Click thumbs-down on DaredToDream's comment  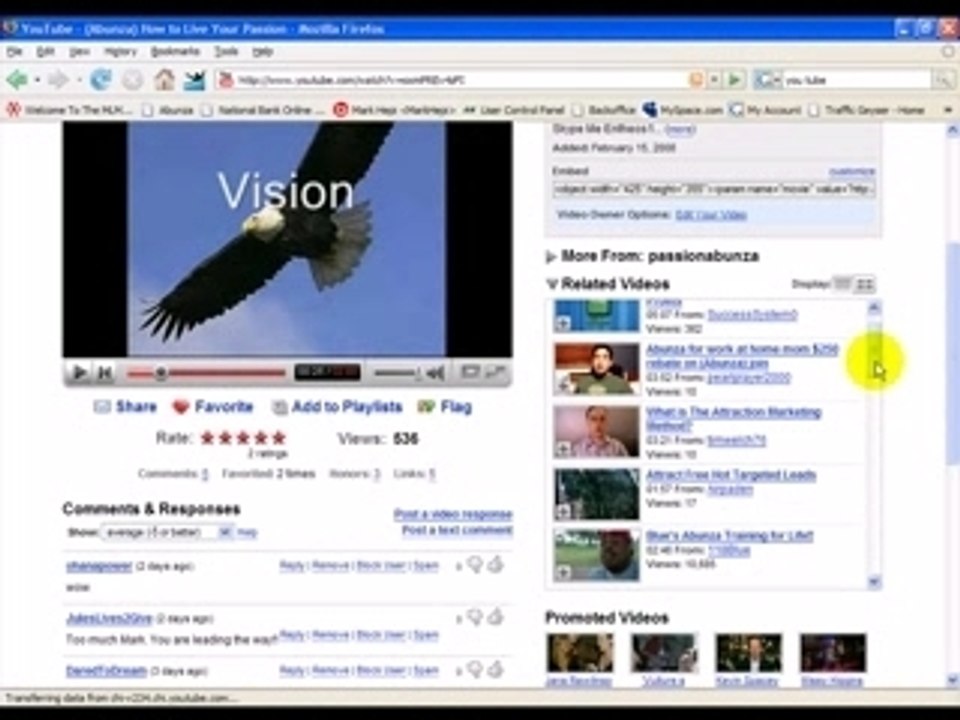(475, 669)
